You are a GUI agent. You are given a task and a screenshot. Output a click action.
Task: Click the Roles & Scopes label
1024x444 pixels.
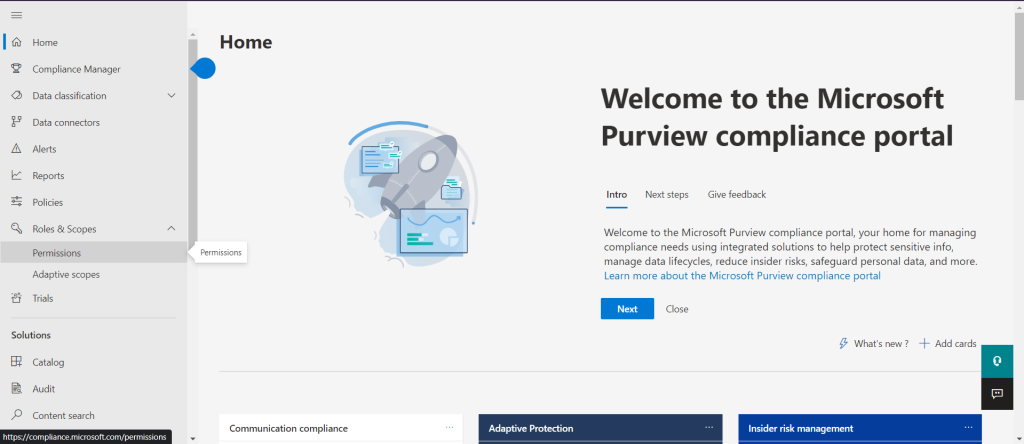point(64,229)
